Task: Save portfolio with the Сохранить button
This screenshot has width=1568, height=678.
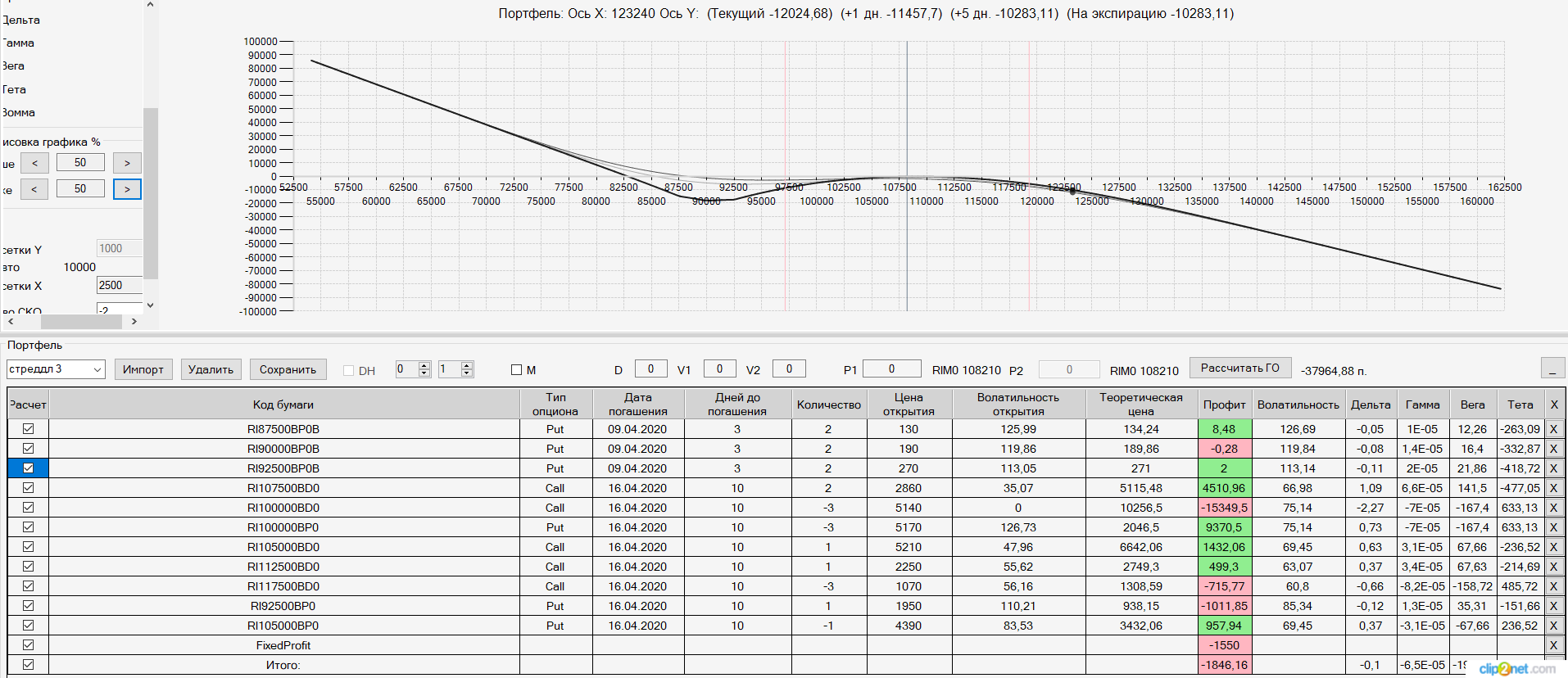Action: coord(288,369)
